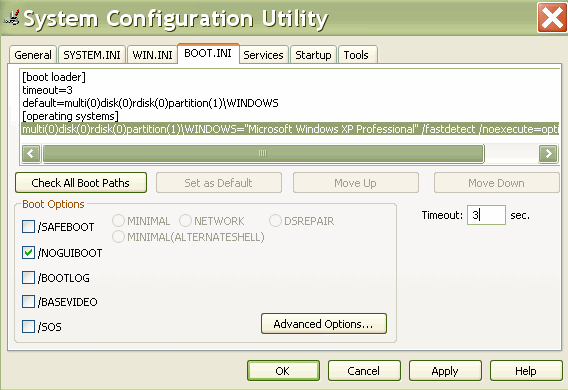568x390 pixels.
Task: Switch to the Services tab
Action: click(263, 55)
